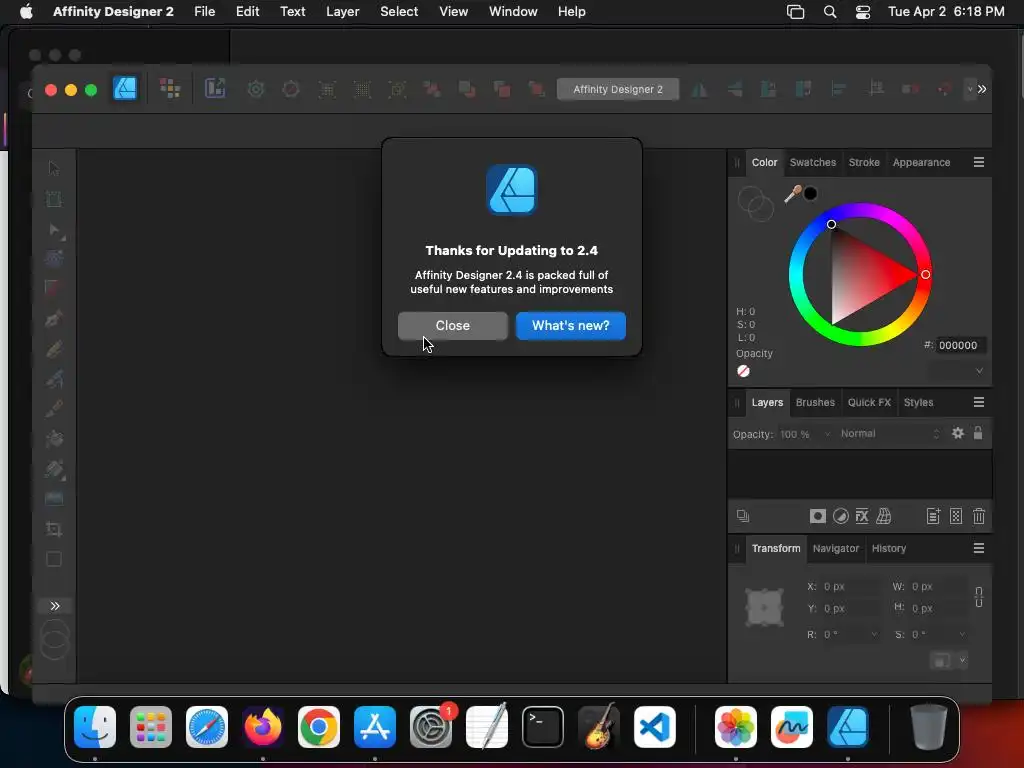Open Transform panel options menu
This screenshot has height=768, width=1024.
(x=978, y=549)
